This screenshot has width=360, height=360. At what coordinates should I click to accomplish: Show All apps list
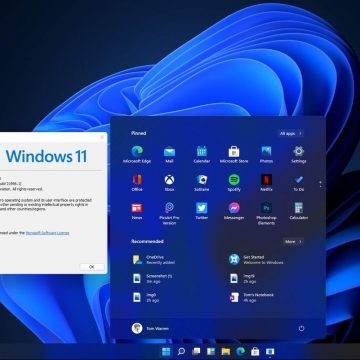coord(291,133)
